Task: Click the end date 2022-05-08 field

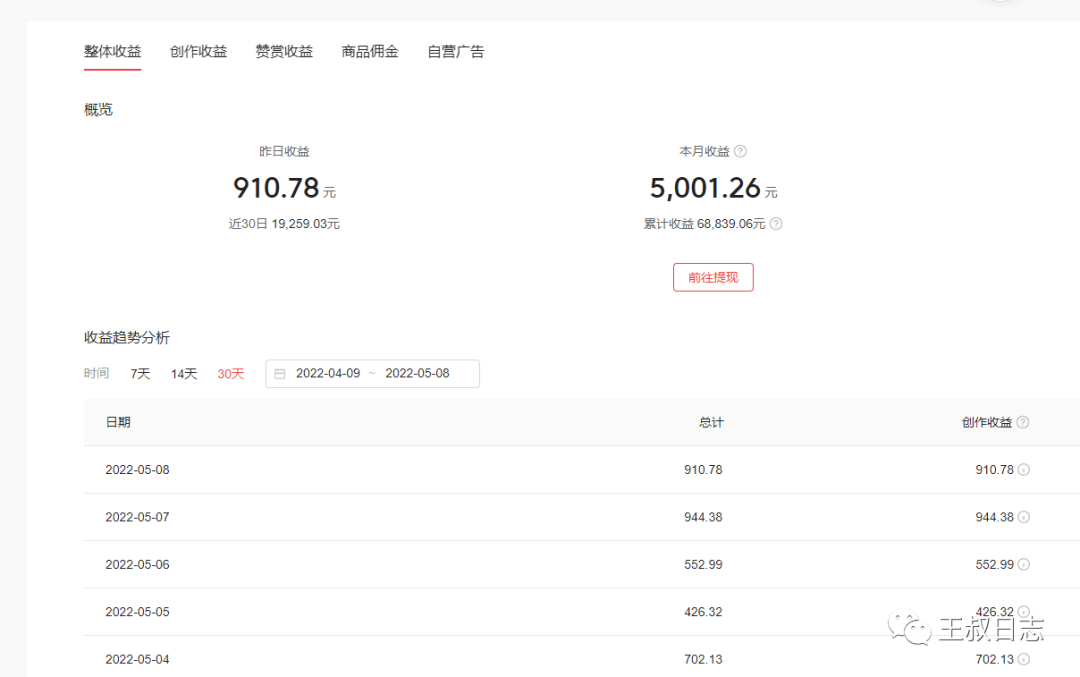Action: point(417,373)
